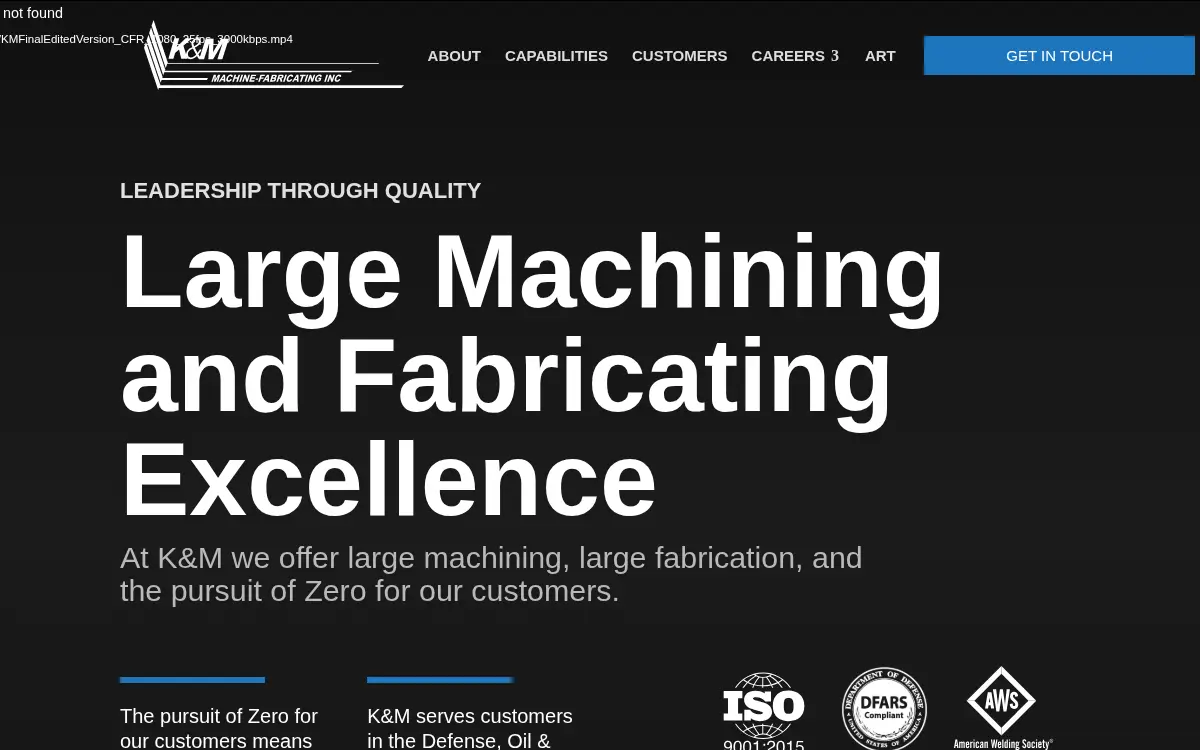This screenshot has height=750, width=1200.
Task: Open the About menu item
Action: [454, 56]
